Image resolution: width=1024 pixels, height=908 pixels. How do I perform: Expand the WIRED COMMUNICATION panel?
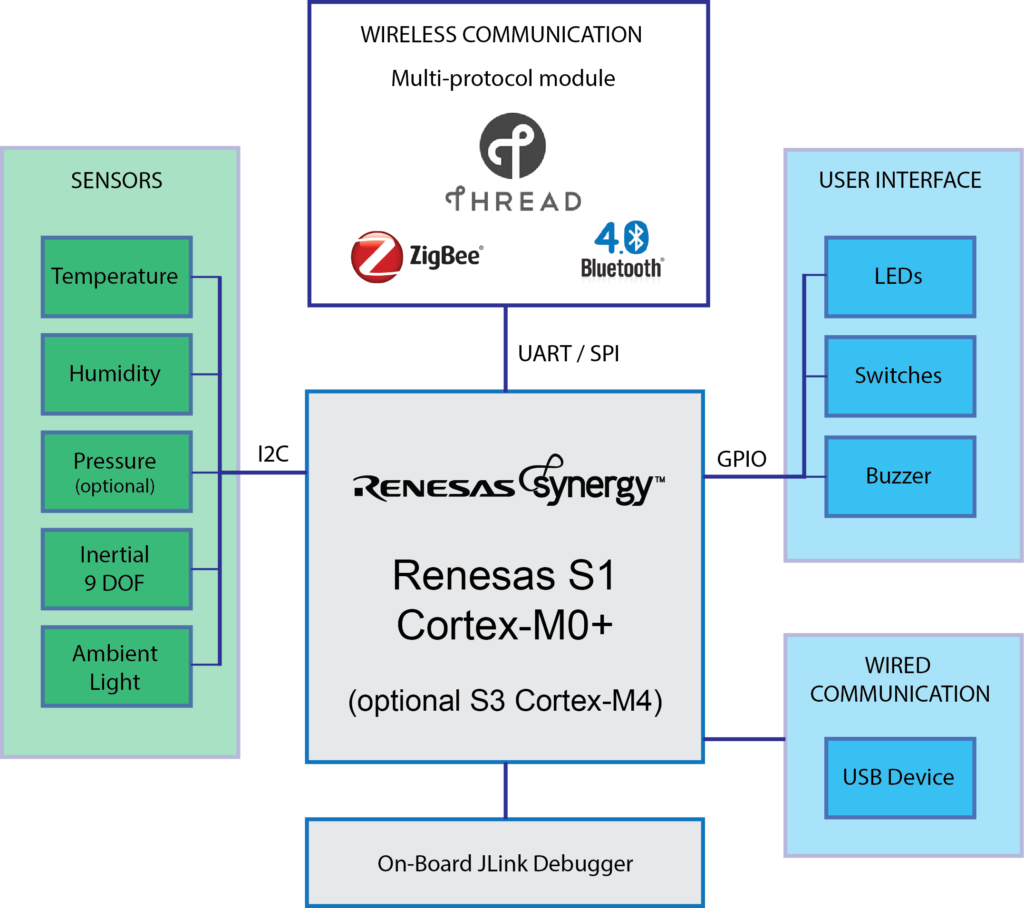click(x=899, y=680)
